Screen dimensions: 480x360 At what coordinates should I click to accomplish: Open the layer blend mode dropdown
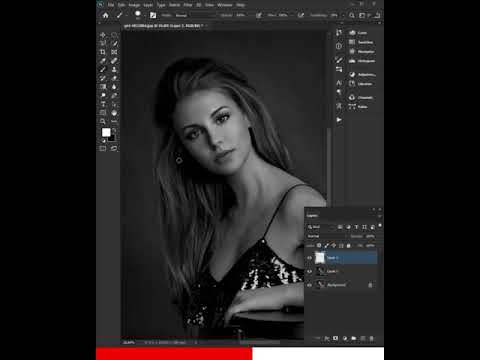pos(327,236)
